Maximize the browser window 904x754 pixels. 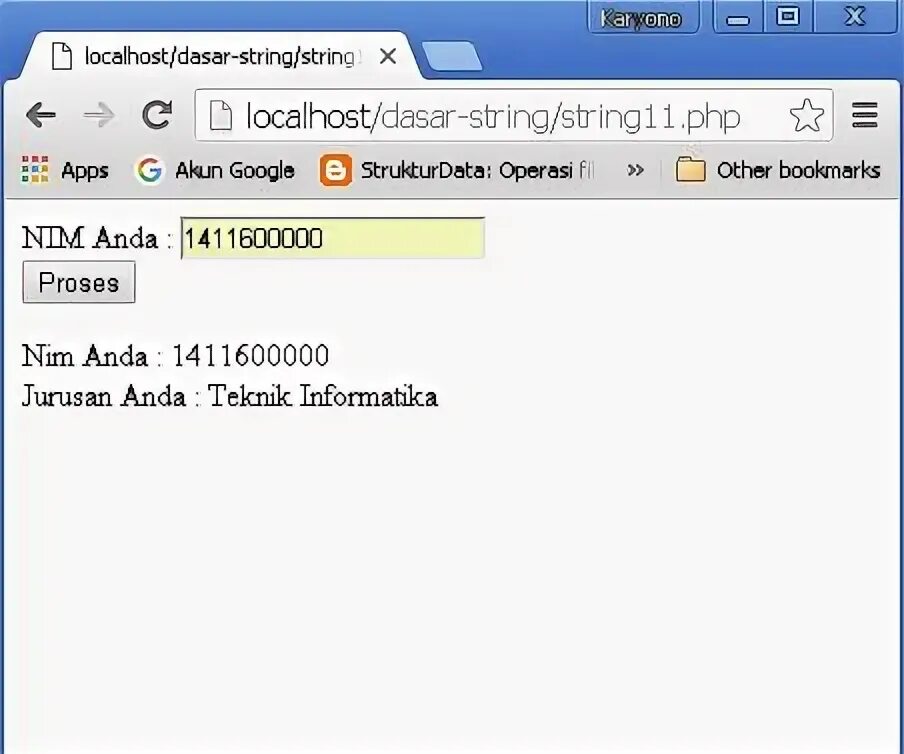(x=788, y=17)
